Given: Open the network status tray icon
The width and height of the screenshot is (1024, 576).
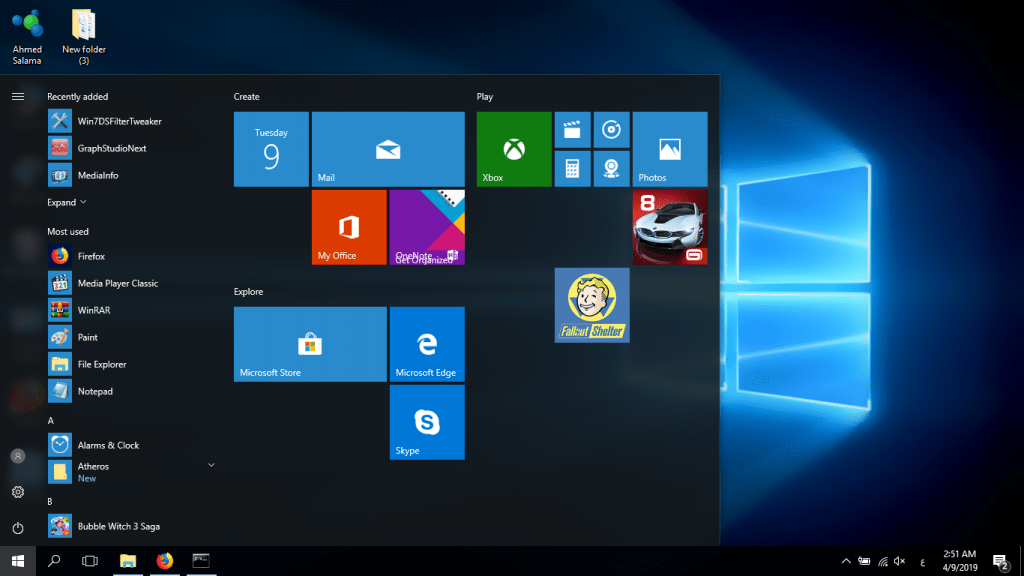Looking at the screenshot, I should click(883, 561).
